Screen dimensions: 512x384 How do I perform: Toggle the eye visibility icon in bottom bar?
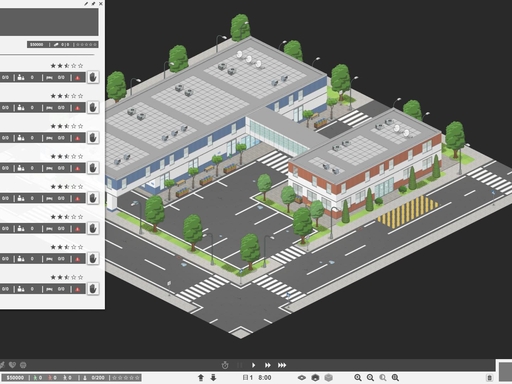(x=302, y=378)
